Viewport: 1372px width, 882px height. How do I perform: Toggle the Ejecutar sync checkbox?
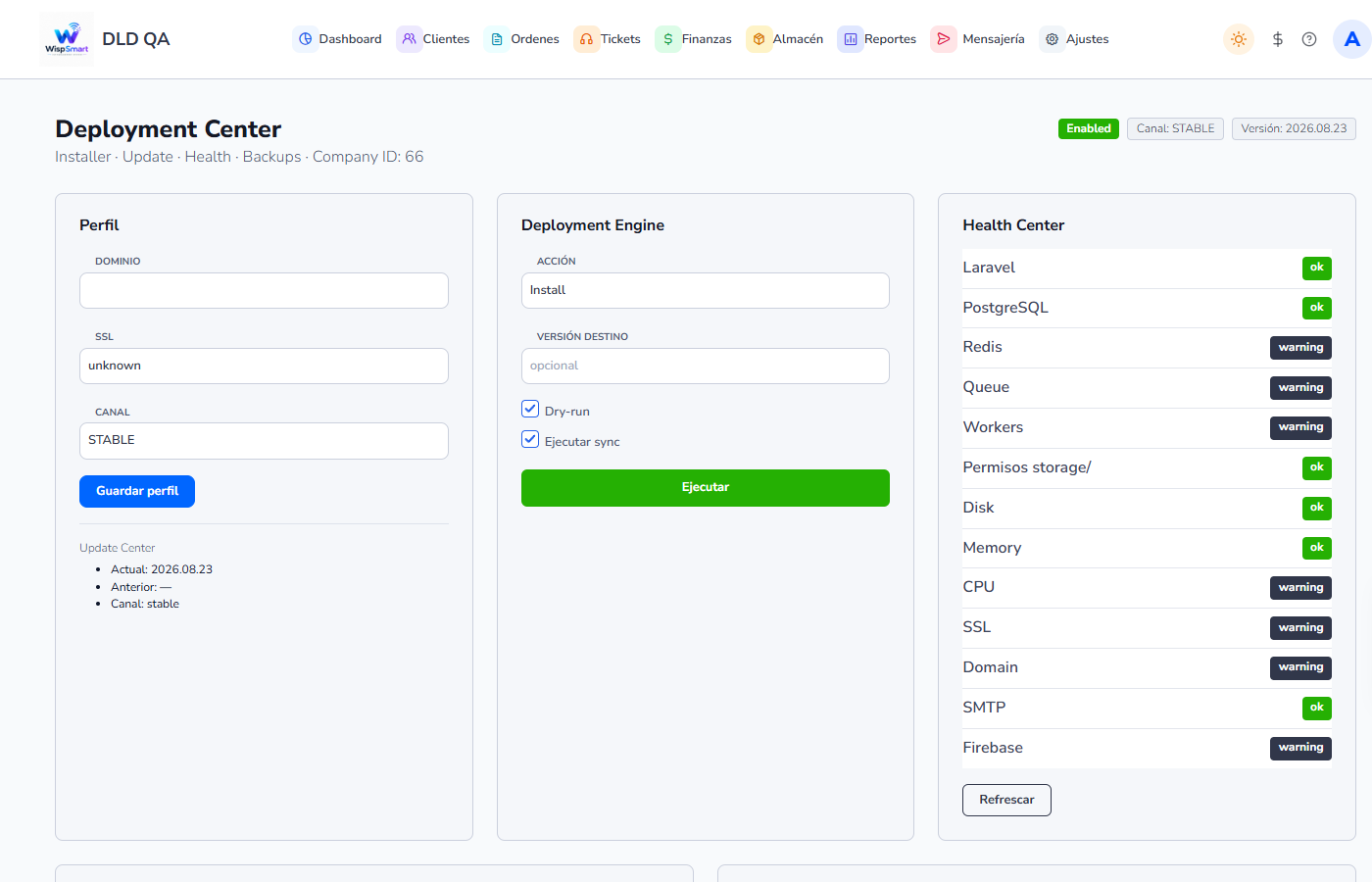click(x=530, y=439)
